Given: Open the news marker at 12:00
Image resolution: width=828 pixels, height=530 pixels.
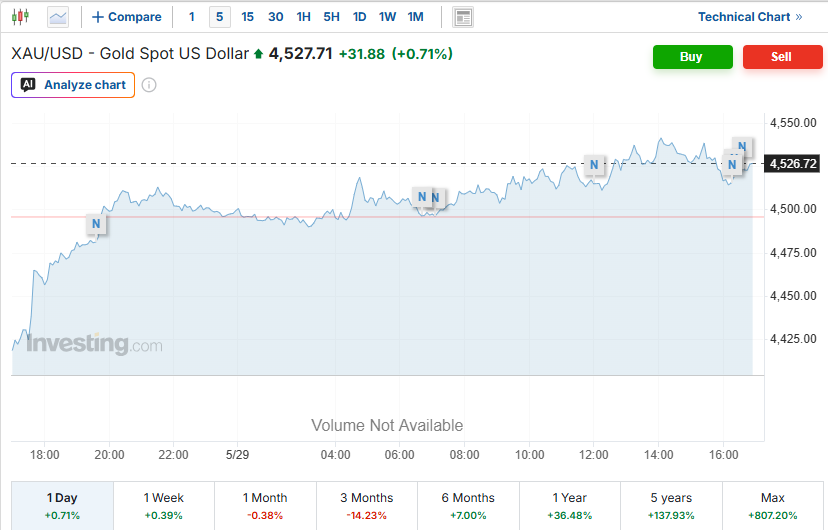Looking at the screenshot, I should point(594,165).
